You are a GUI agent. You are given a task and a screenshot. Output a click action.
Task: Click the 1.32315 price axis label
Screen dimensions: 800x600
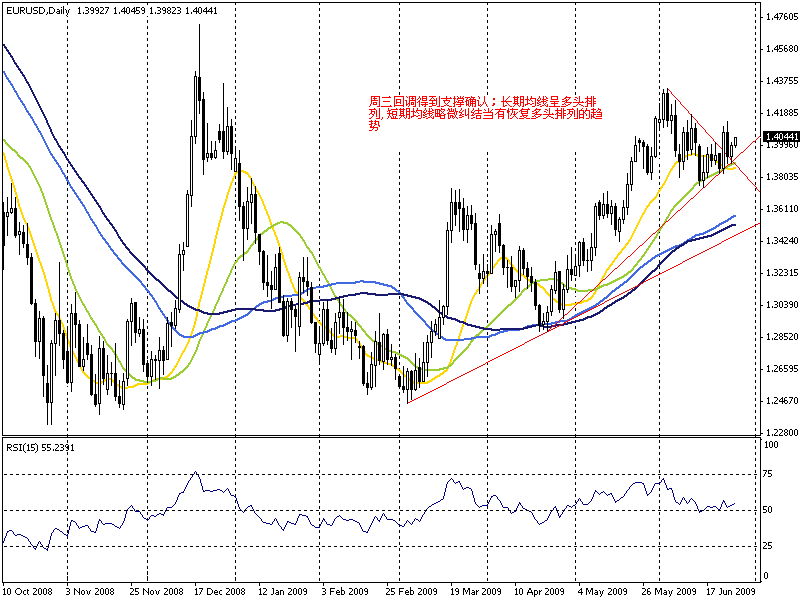pos(782,272)
